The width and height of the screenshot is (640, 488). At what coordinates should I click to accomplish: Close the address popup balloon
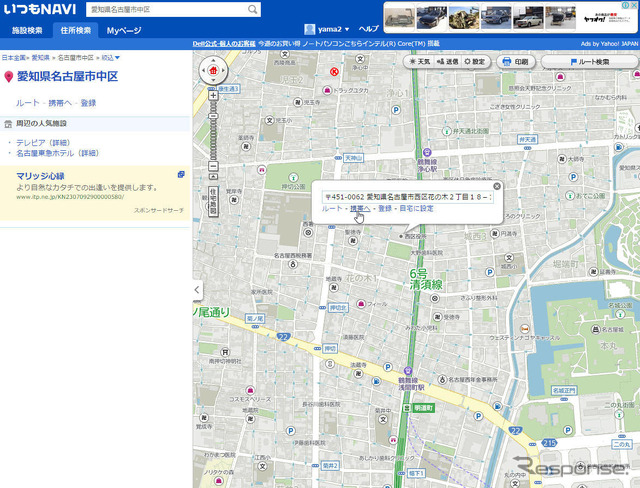(497, 186)
